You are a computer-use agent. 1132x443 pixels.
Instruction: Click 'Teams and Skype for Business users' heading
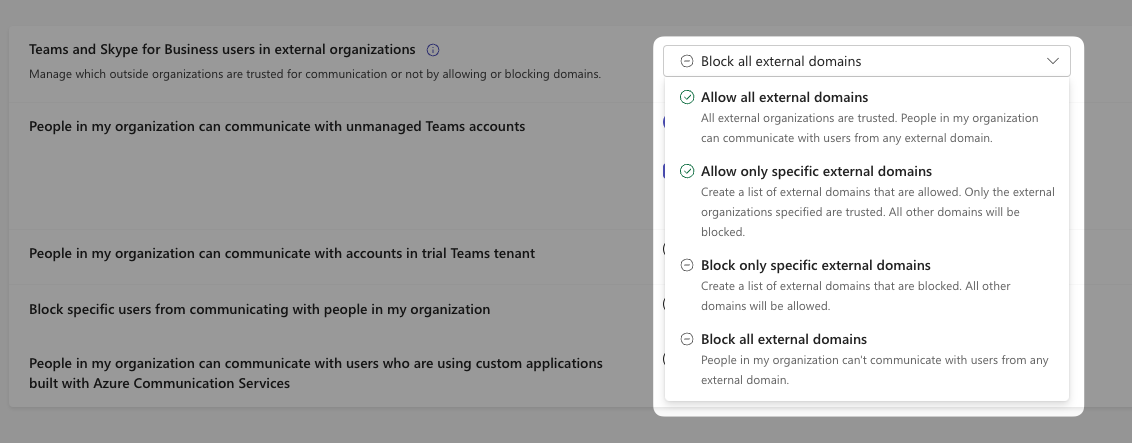[x=222, y=49]
